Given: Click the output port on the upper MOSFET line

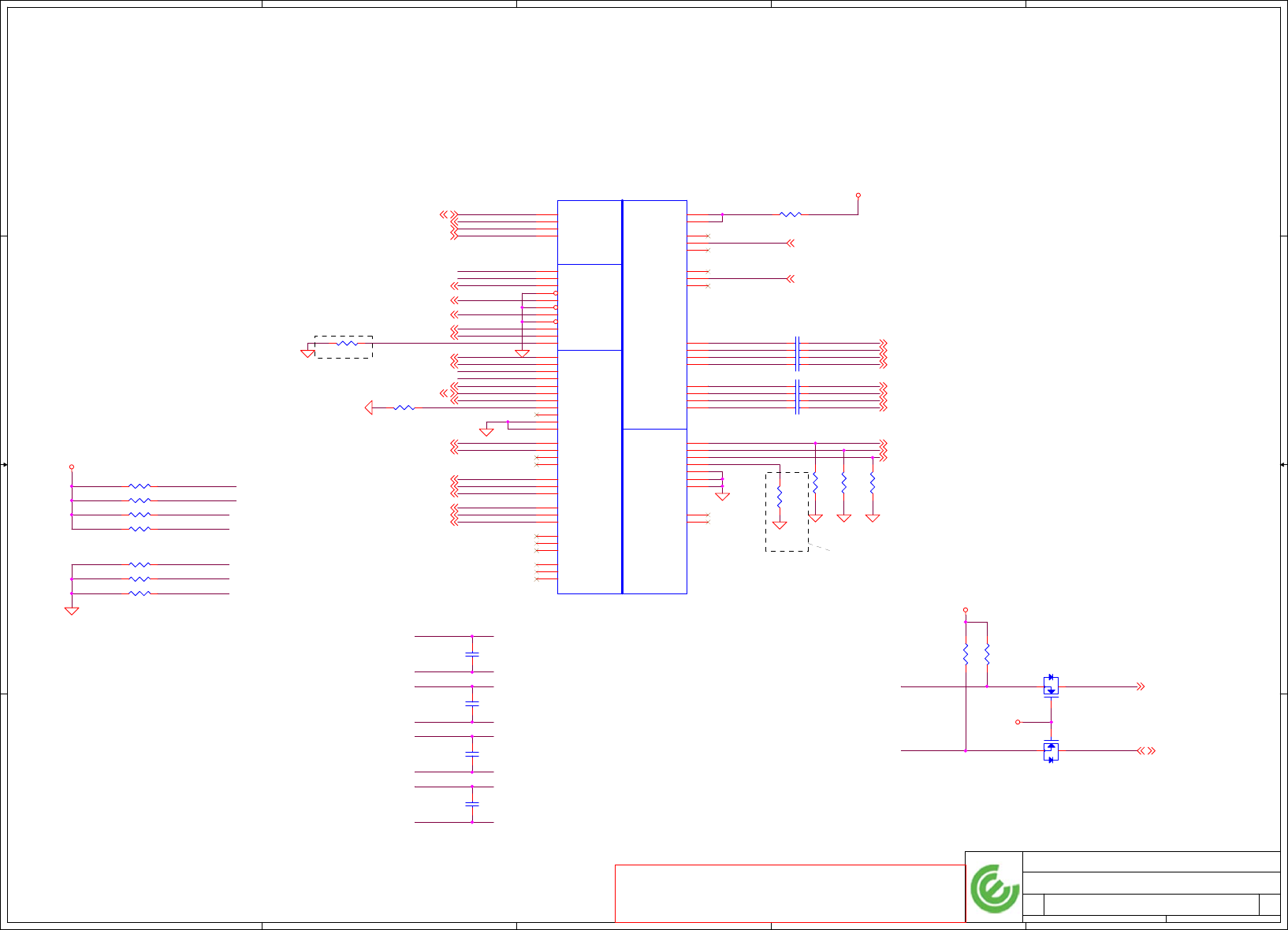Looking at the screenshot, I should pyautogui.click(x=1140, y=686).
